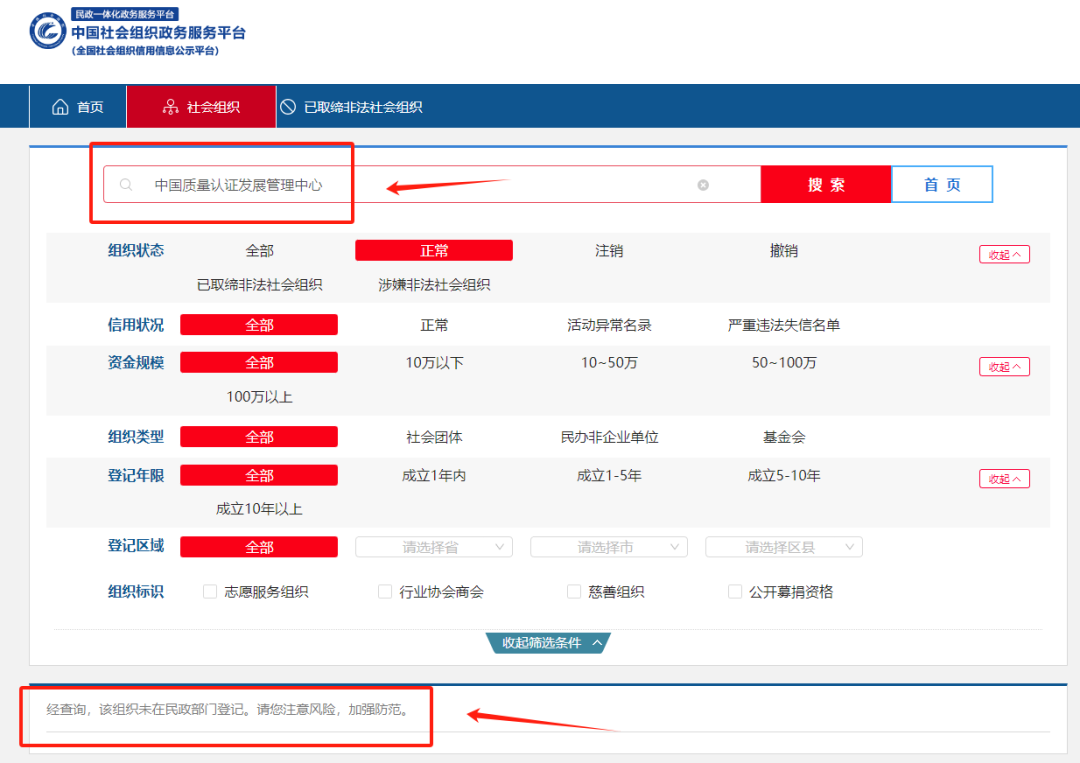Filter organization type 民办非企业单位
This screenshot has height=763, width=1080.
609,437
